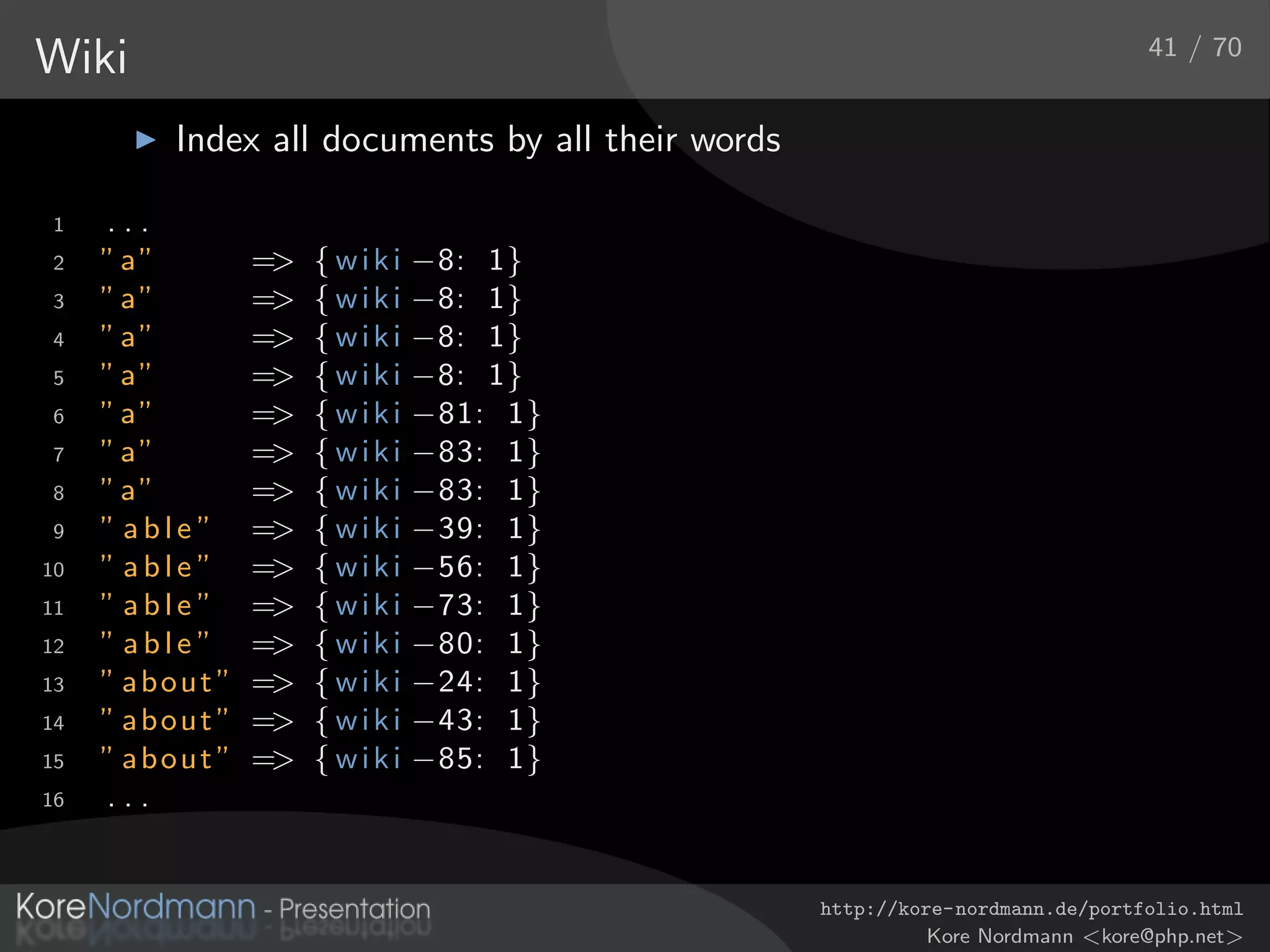Click the value {wiki-39: 1}
This screenshot has height=952, width=1270.
[x=428, y=529]
